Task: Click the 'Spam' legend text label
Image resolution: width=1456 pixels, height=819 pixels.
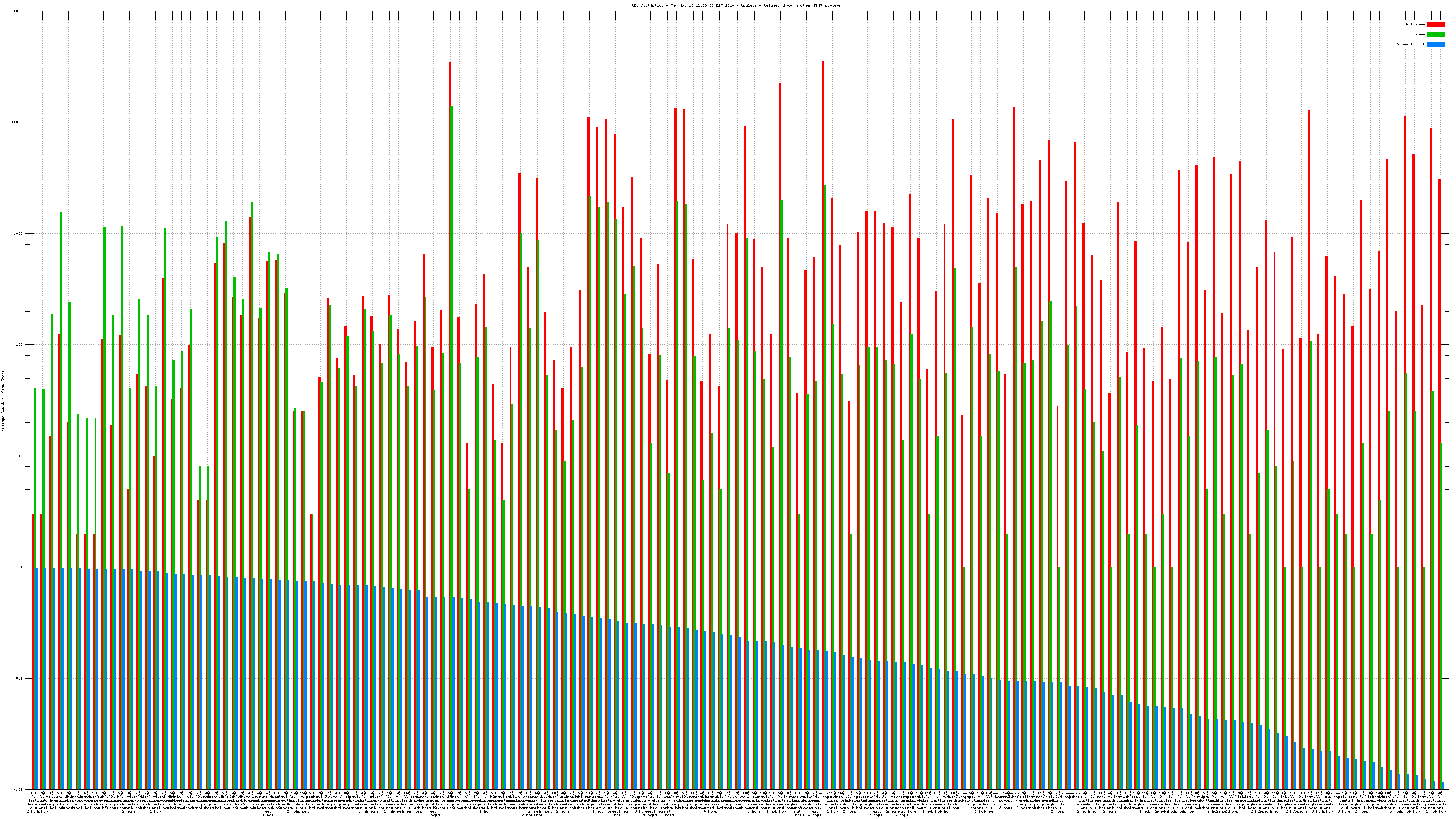Action: [1420, 35]
